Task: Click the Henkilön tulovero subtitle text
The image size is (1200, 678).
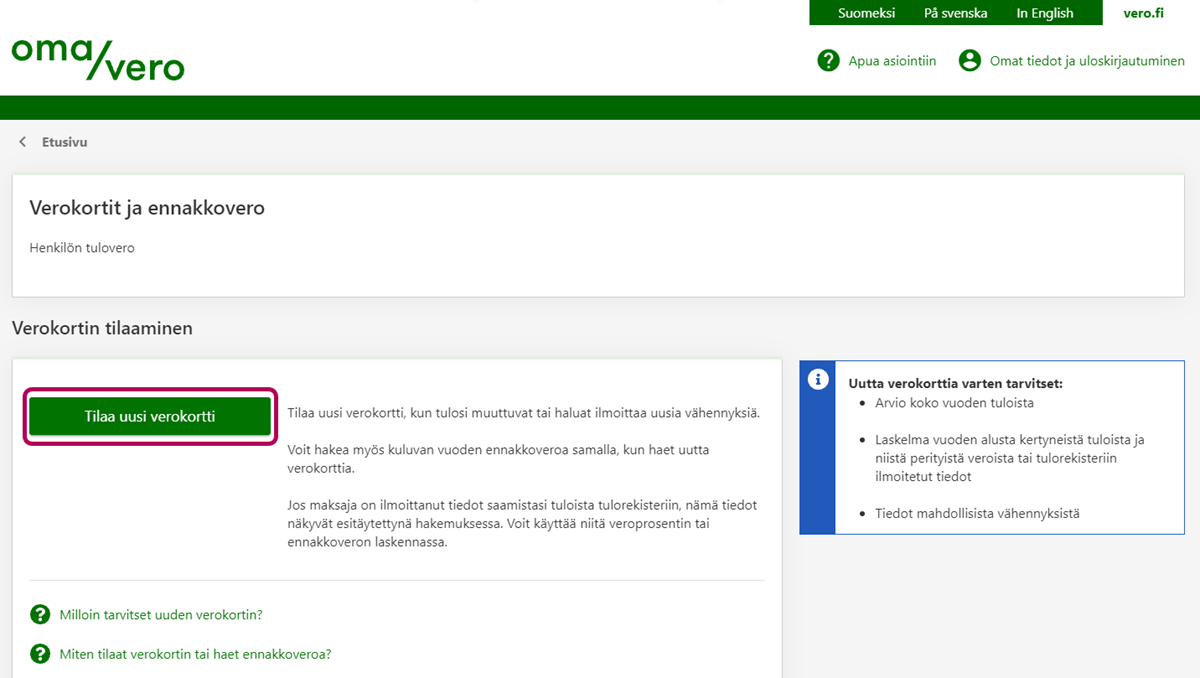Action: 82,247
